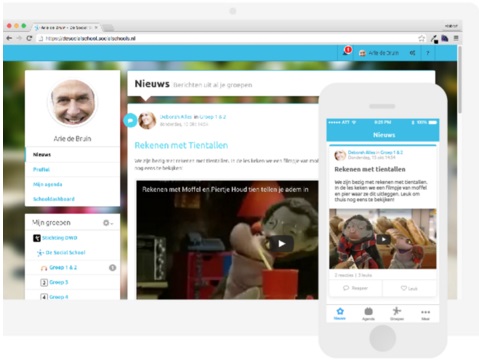Click the unread count badge beside Groep 1 & 2
This screenshot has width=479, height=364.
(112, 268)
